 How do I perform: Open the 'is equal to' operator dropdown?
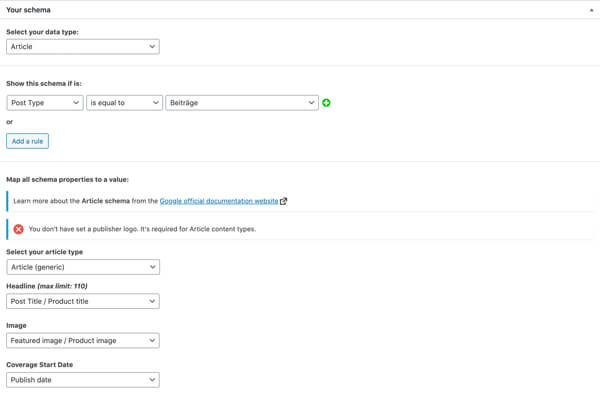[x=124, y=103]
